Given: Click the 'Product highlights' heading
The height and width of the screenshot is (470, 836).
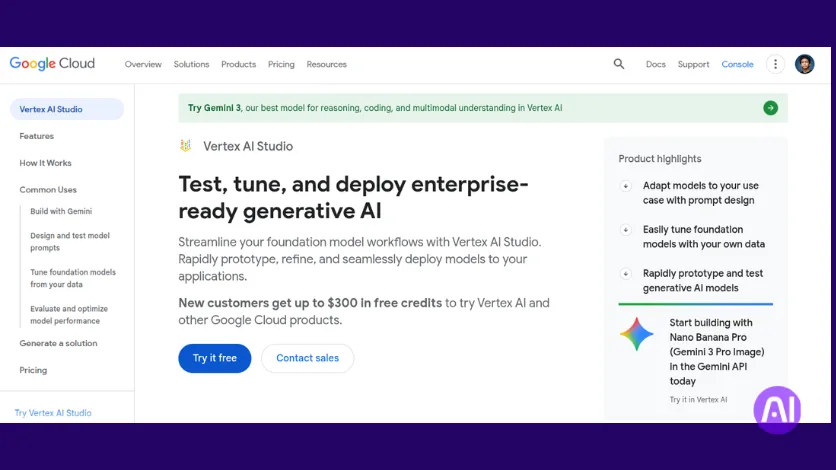Looking at the screenshot, I should click(660, 159).
